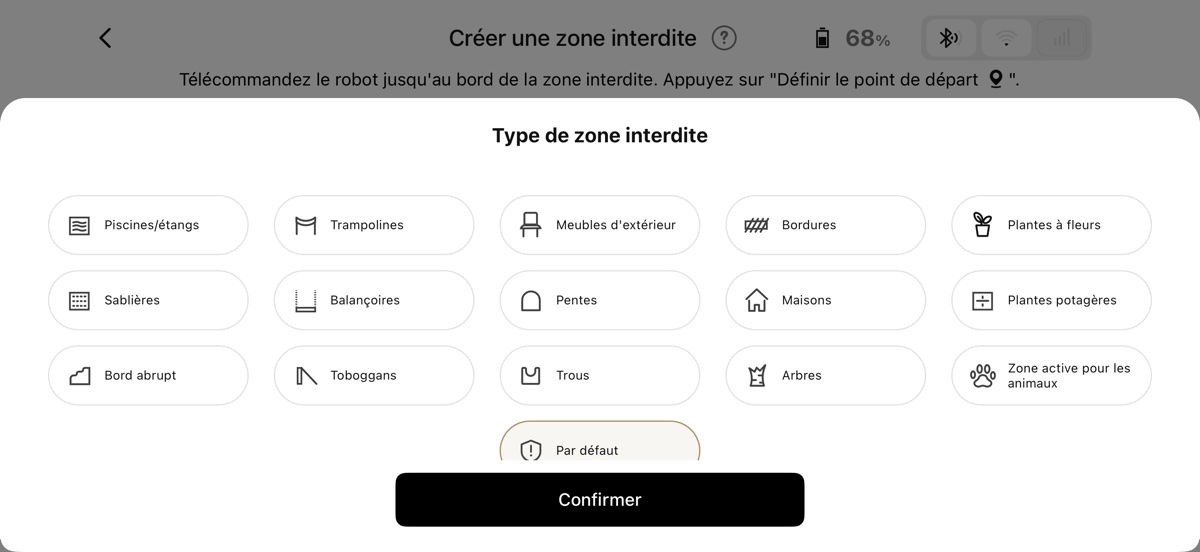Choose the Trampolines zone type

(x=374, y=225)
